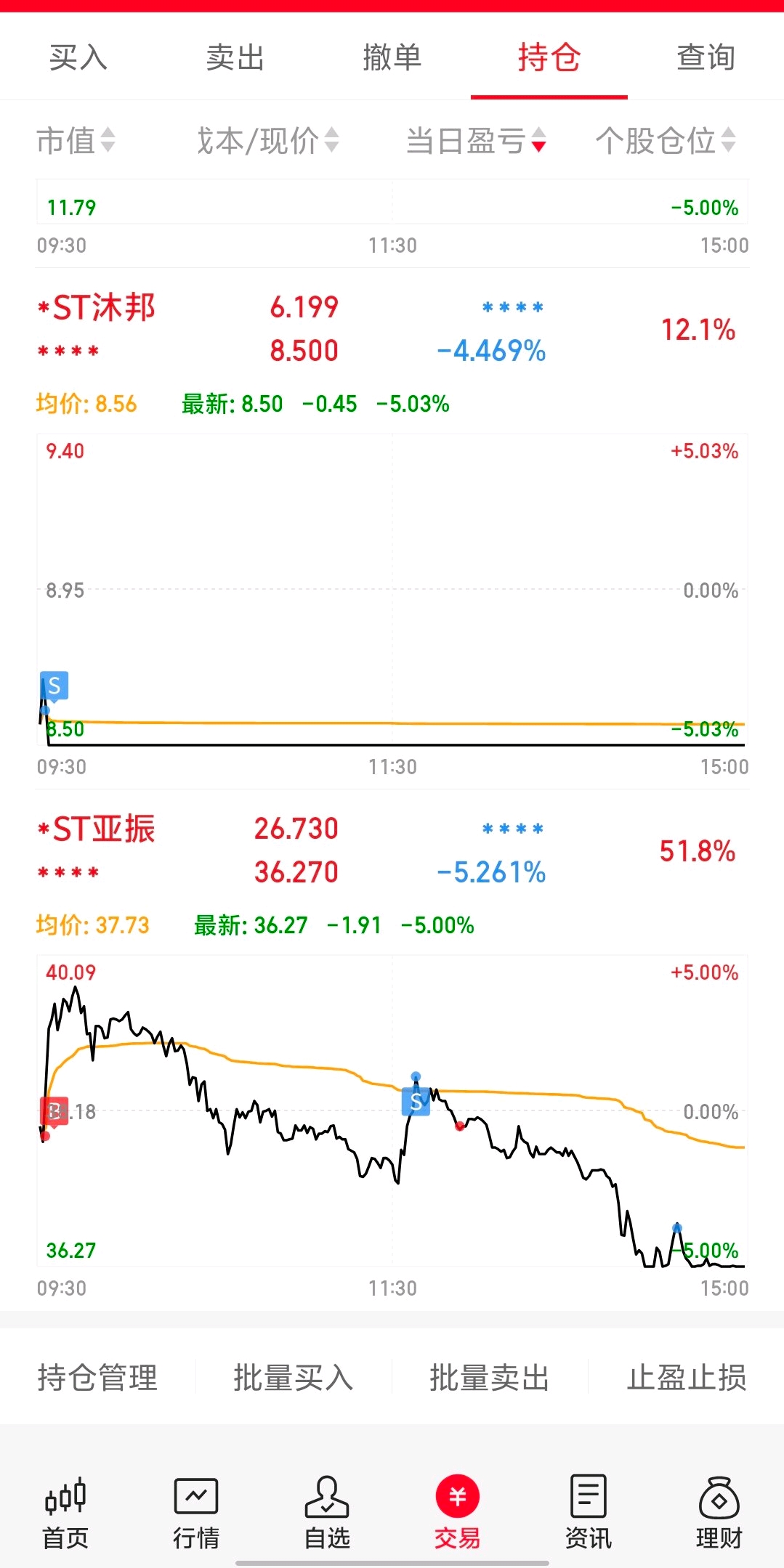This screenshot has height=1568, width=784.
Task: Open the 资讯 news document icon
Action: tap(589, 1495)
